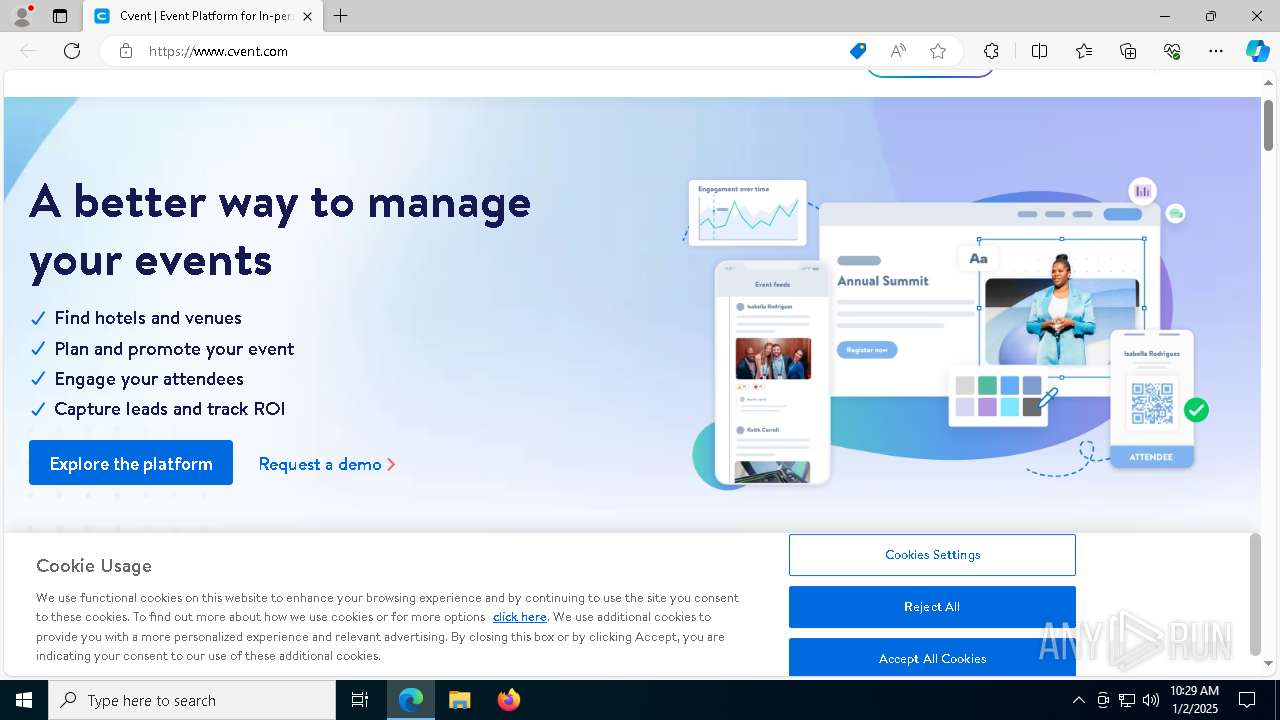Click the browser back arrow
This screenshot has width=1280, height=720.
(x=28, y=51)
